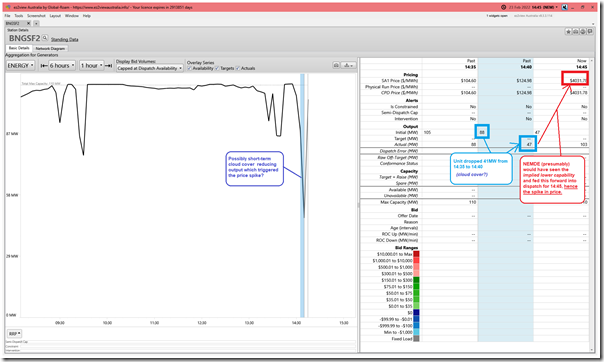Switch to the Network Diagram tab

coord(50,49)
